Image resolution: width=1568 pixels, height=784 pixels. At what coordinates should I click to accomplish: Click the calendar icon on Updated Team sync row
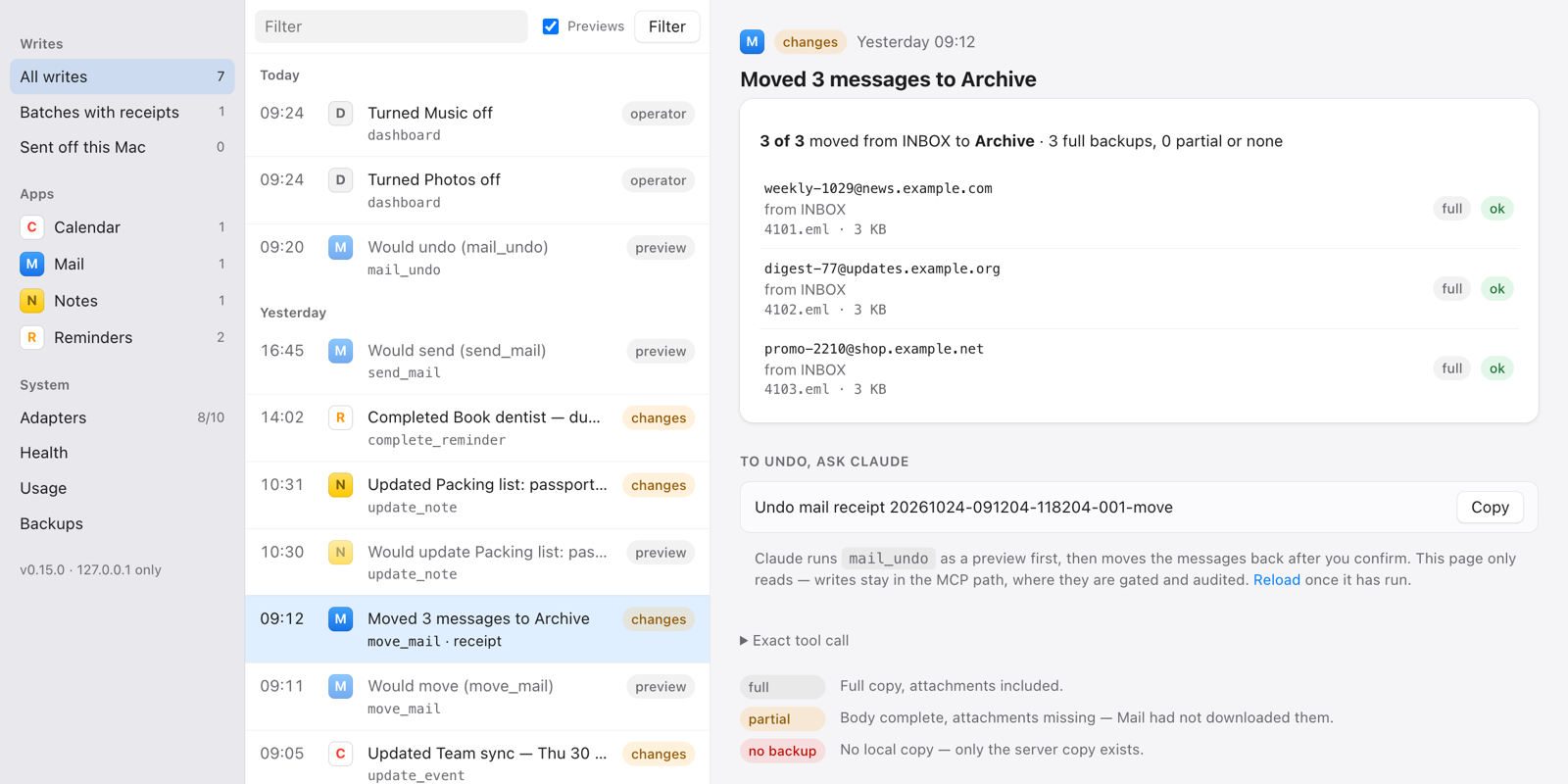(x=340, y=754)
